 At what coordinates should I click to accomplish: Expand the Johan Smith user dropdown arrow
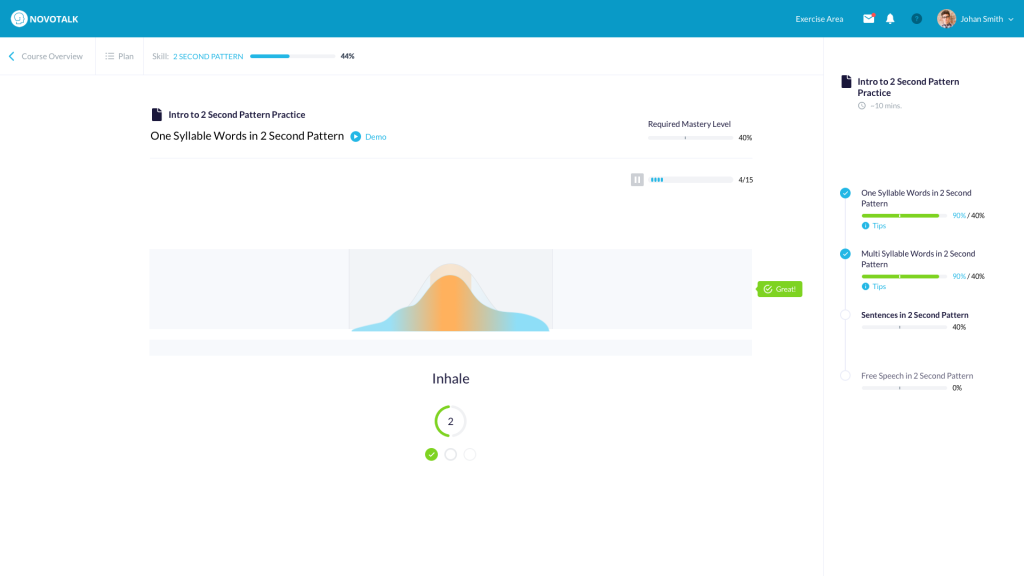(1011, 19)
